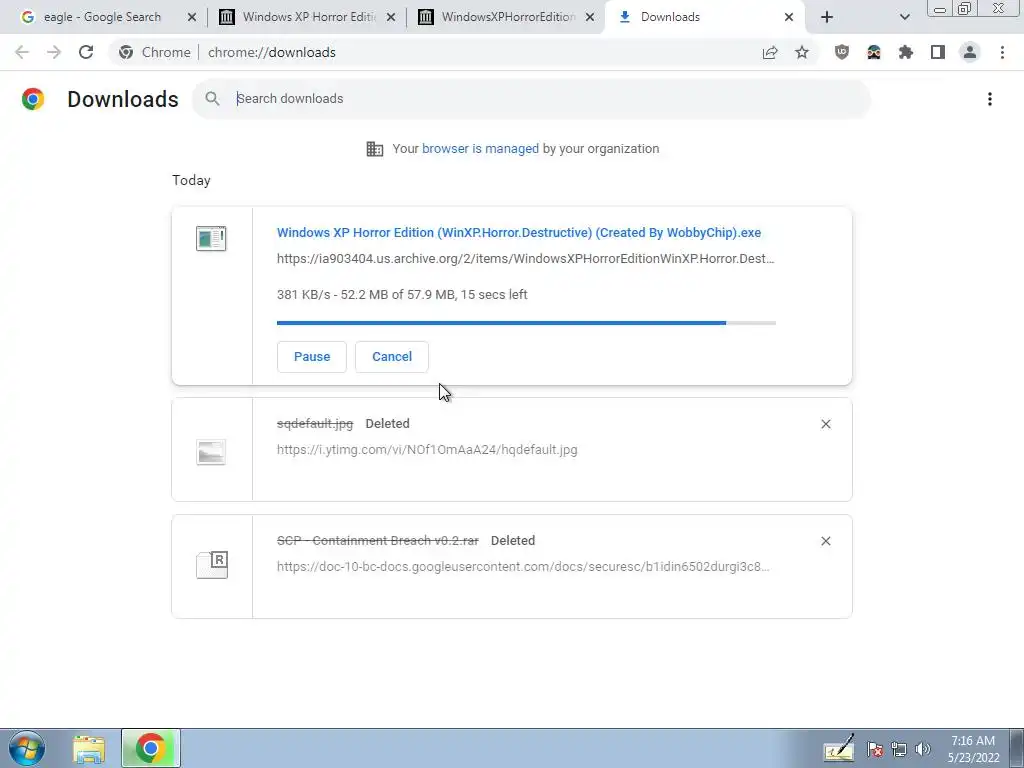Click the i.ytimg.com hqdefault.jpg URL
This screenshot has height=768, width=1024.
pyautogui.click(x=427, y=450)
